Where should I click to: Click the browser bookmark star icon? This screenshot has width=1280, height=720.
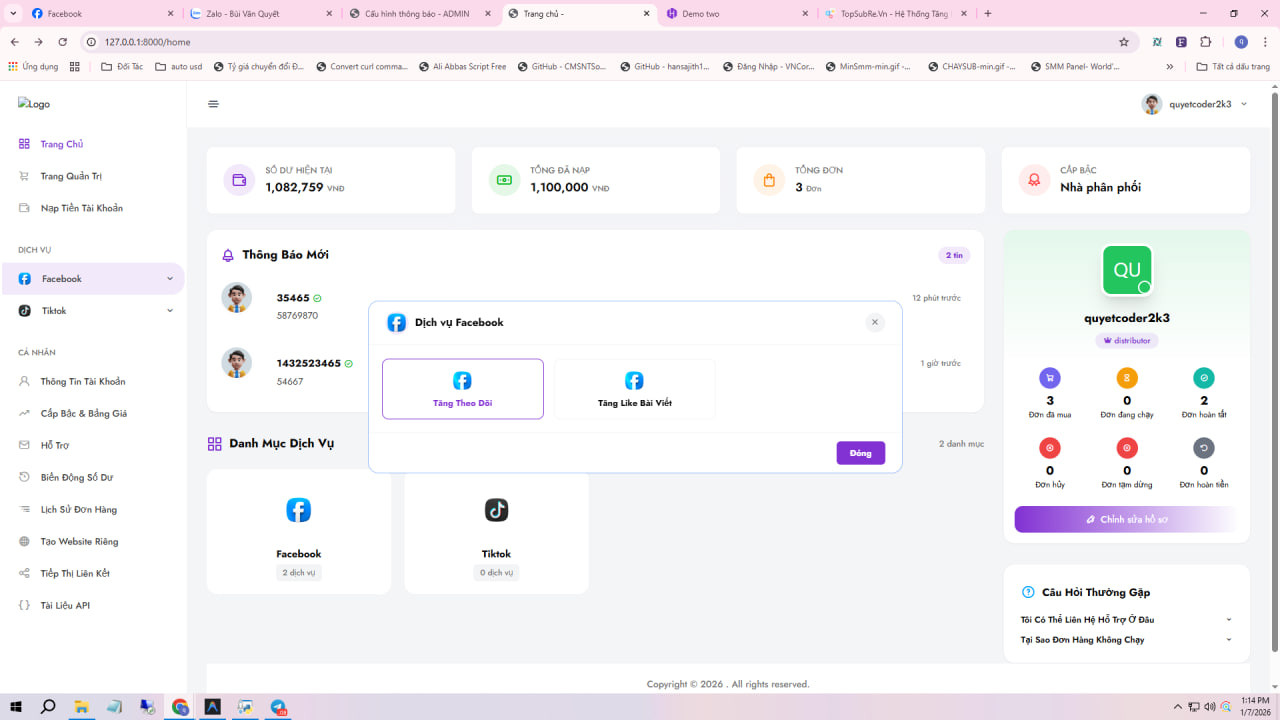(x=1123, y=42)
